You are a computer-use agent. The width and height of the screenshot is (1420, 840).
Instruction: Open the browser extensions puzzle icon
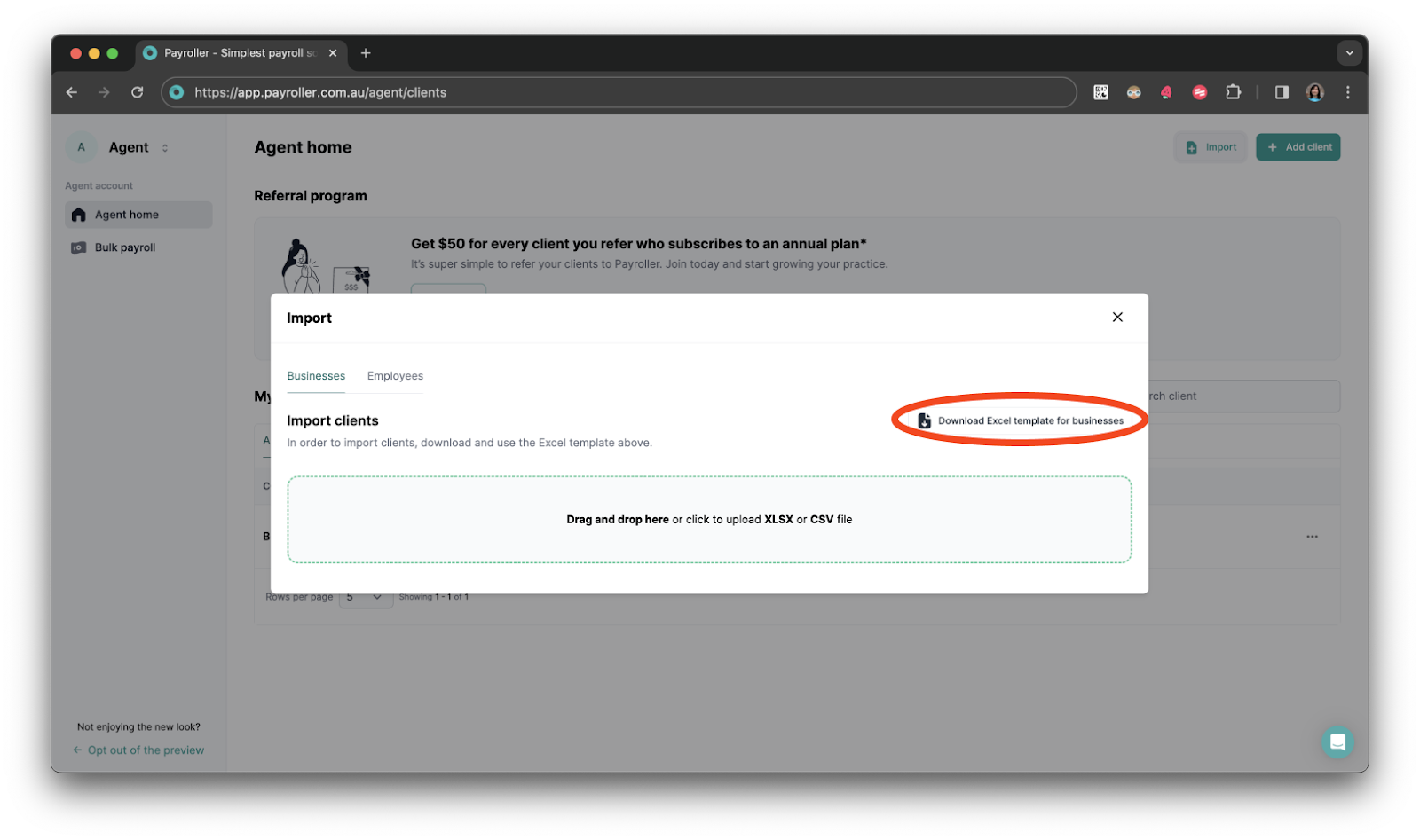1233,92
